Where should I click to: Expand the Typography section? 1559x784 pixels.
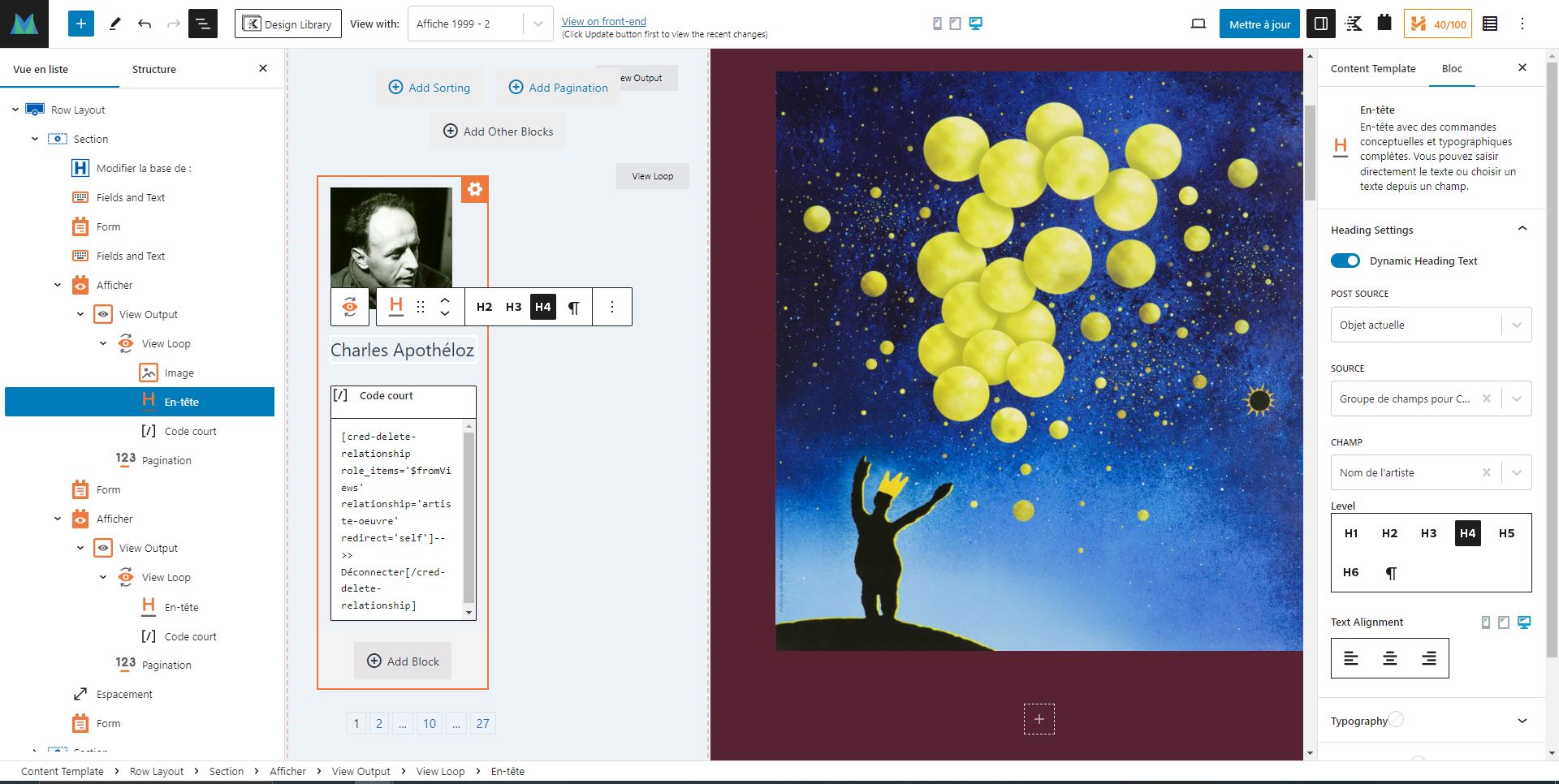(1431, 721)
